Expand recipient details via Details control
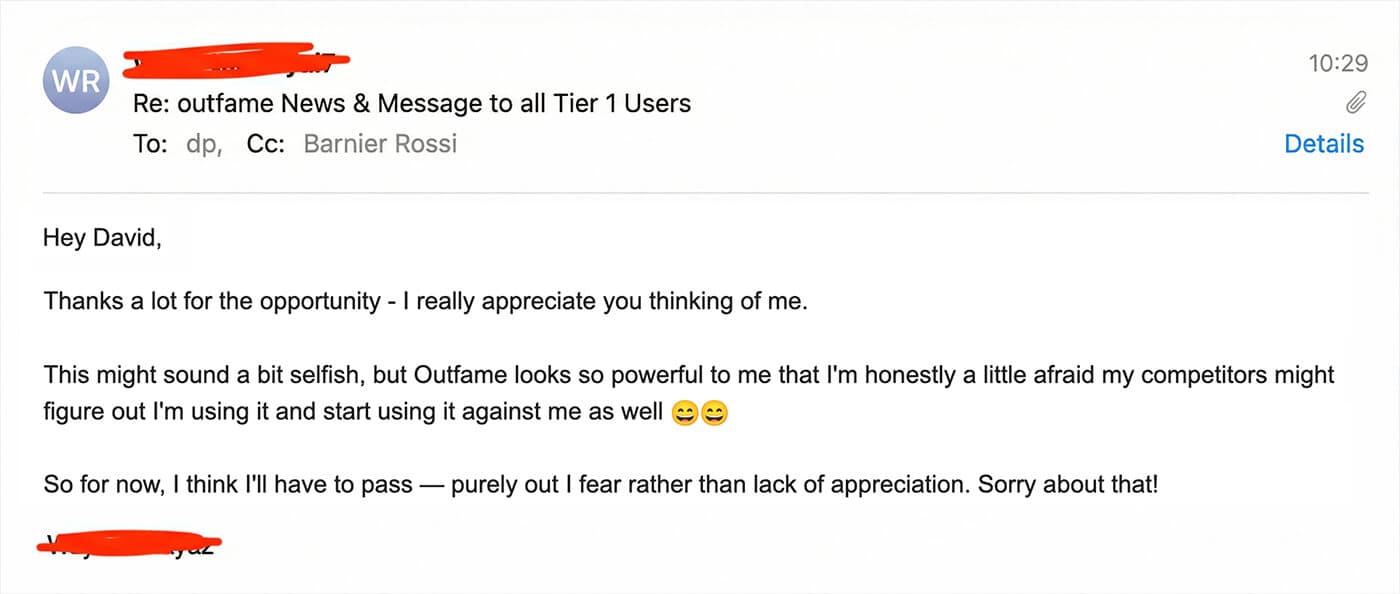The image size is (1400, 594). tap(1324, 143)
